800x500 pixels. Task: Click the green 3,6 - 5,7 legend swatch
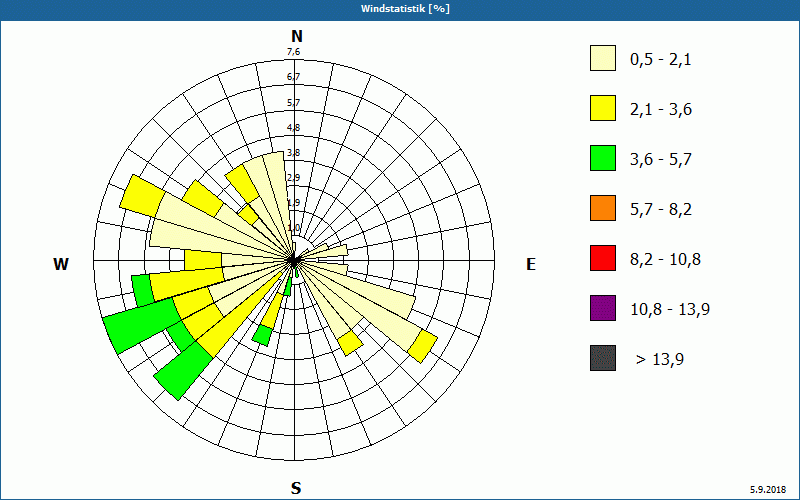[603, 158]
